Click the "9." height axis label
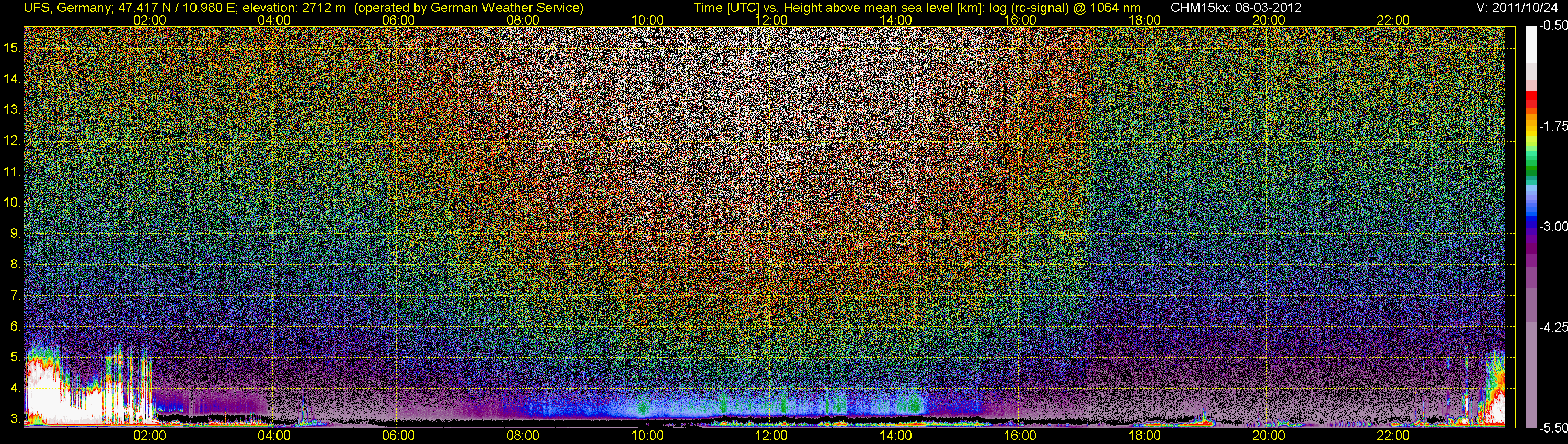1568x444 pixels. click(16, 233)
